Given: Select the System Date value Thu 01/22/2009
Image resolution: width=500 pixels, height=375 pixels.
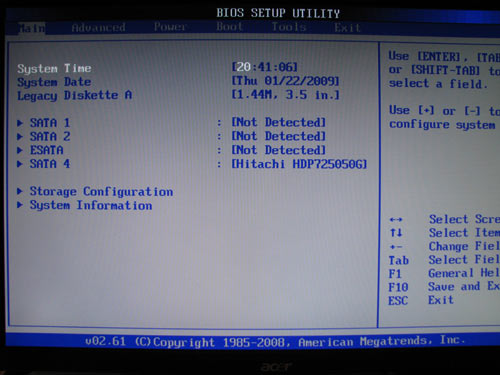Looking at the screenshot, I should pyautogui.click(x=285, y=81).
